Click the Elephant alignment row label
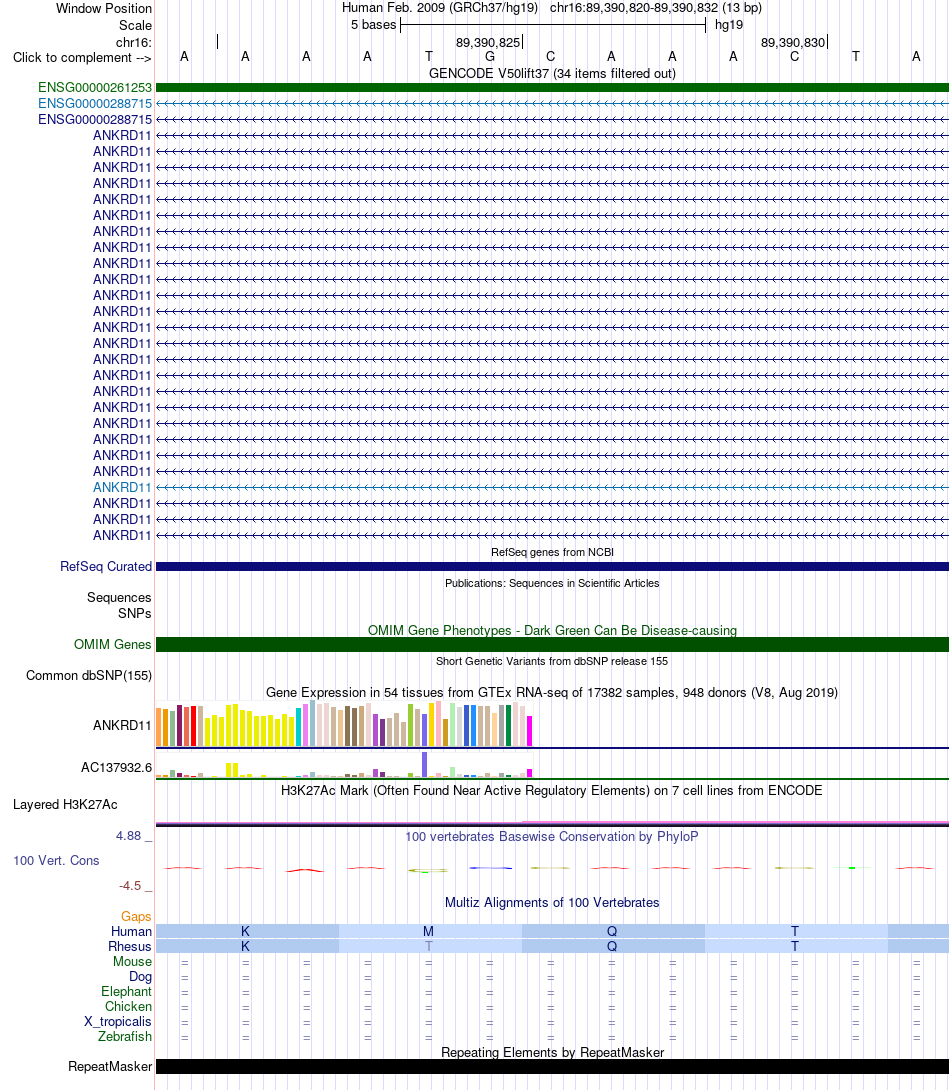This screenshot has height=1090, width=950. 126,991
